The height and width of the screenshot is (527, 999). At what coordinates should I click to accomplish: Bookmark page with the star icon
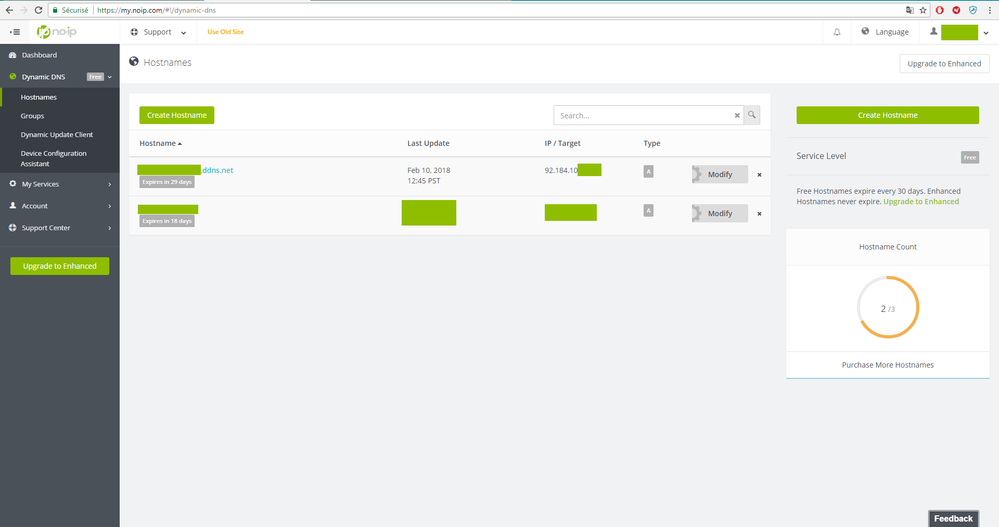921,9
